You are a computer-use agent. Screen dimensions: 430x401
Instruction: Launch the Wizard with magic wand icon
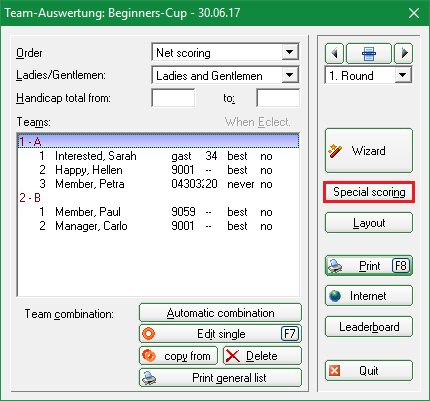pyautogui.click(x=369, y=151)
